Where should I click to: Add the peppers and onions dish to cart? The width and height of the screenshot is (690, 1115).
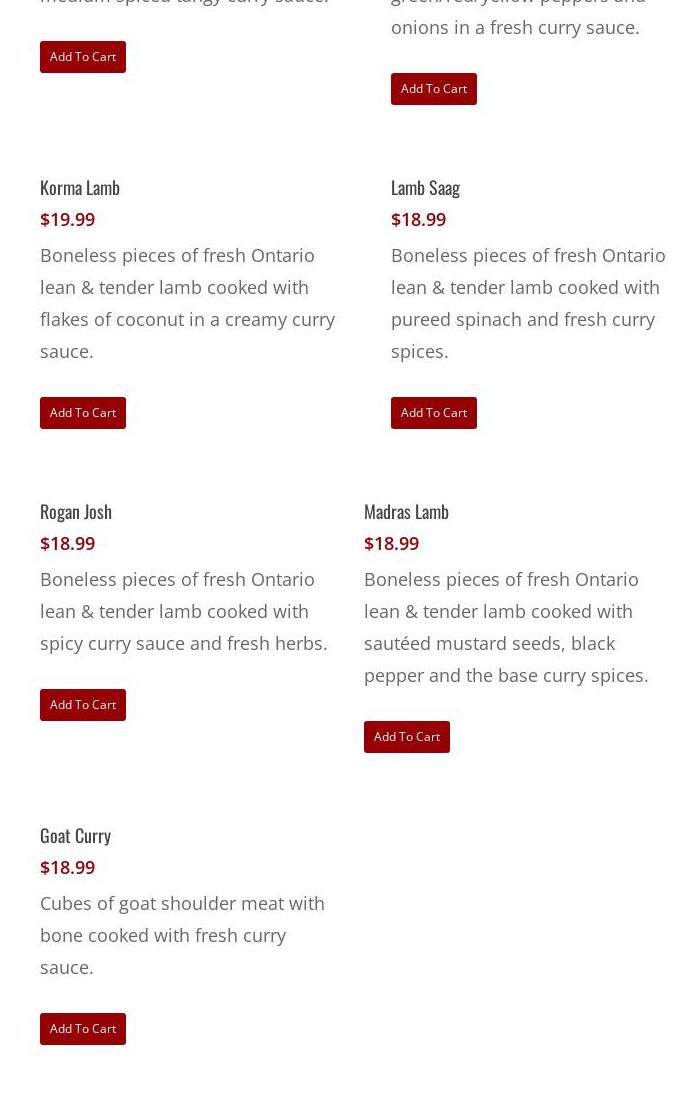tap(433, 89)
